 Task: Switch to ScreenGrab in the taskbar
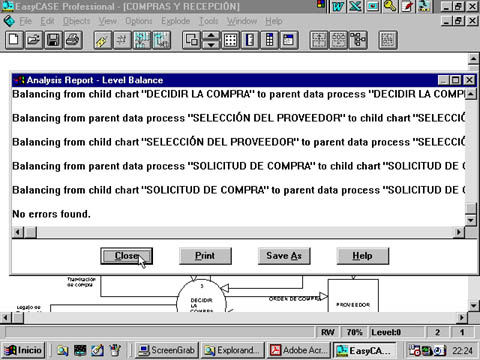coord(167,350)
